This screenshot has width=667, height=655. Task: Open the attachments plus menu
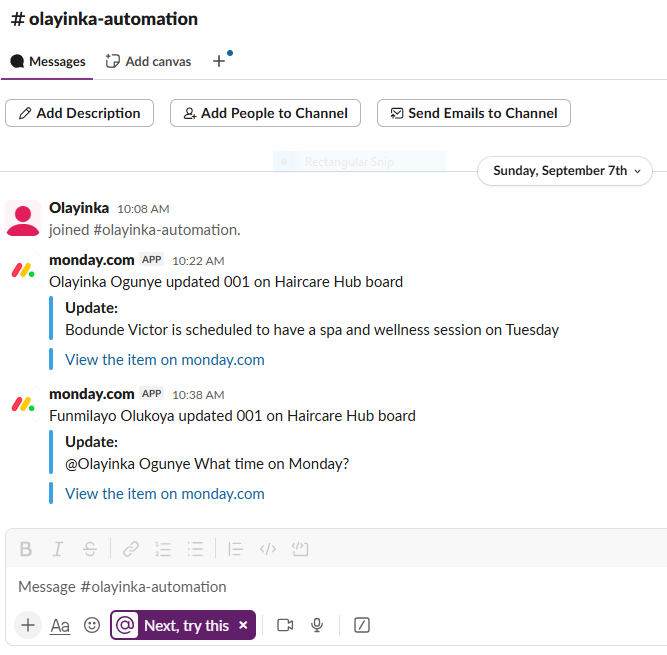tap(28, 625)
